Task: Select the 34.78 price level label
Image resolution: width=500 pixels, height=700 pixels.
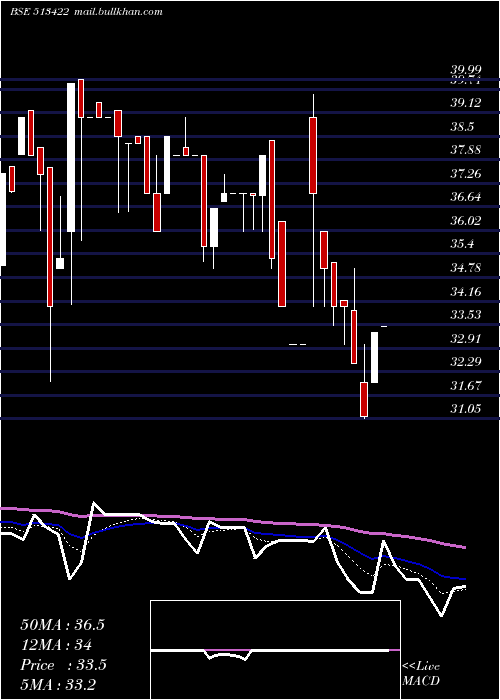Action: click(466, 268)
